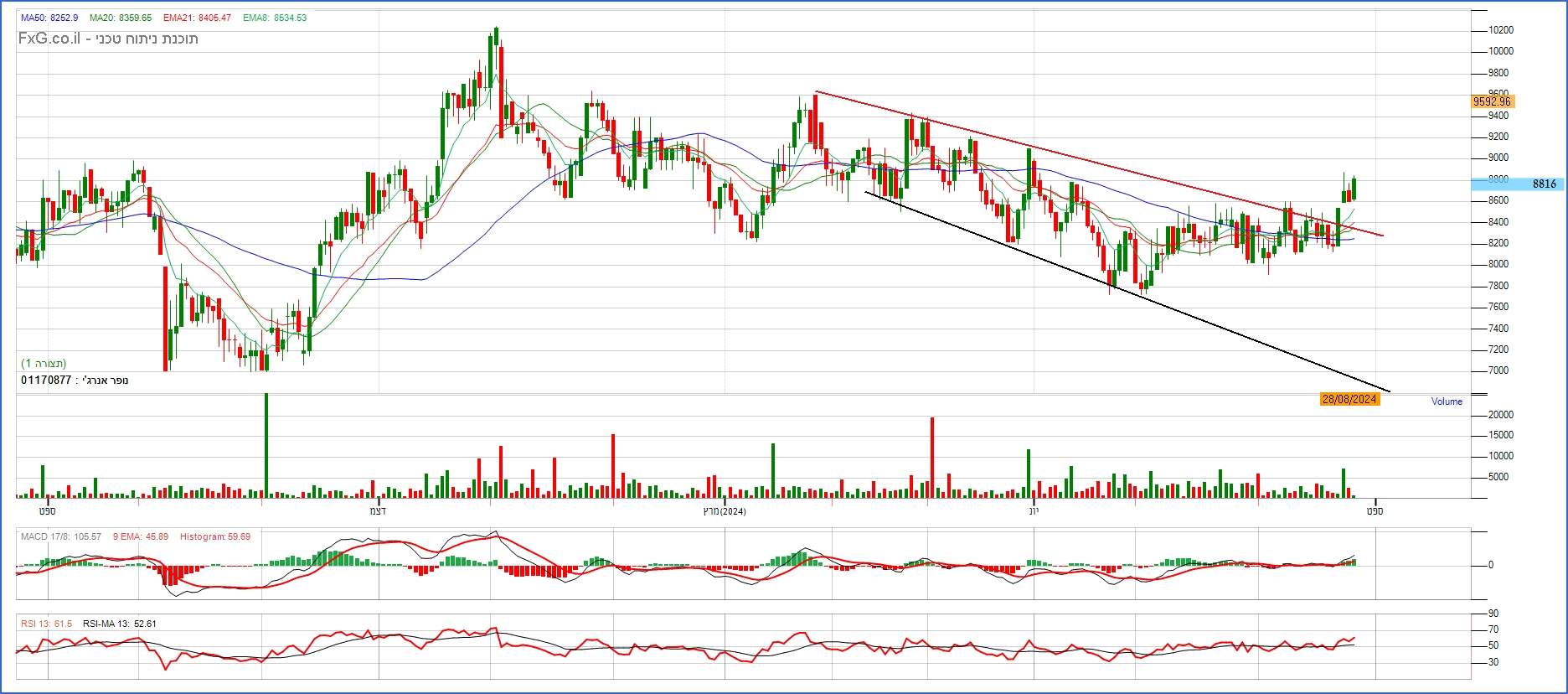1568x694 pixels.
Task: Click the 50 level on RSI axis
Action: pos(1493,646)
